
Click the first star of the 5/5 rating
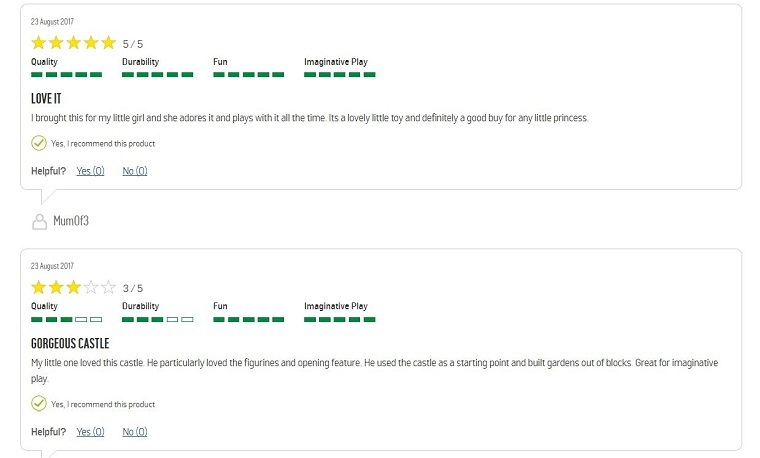click(39, 43)
